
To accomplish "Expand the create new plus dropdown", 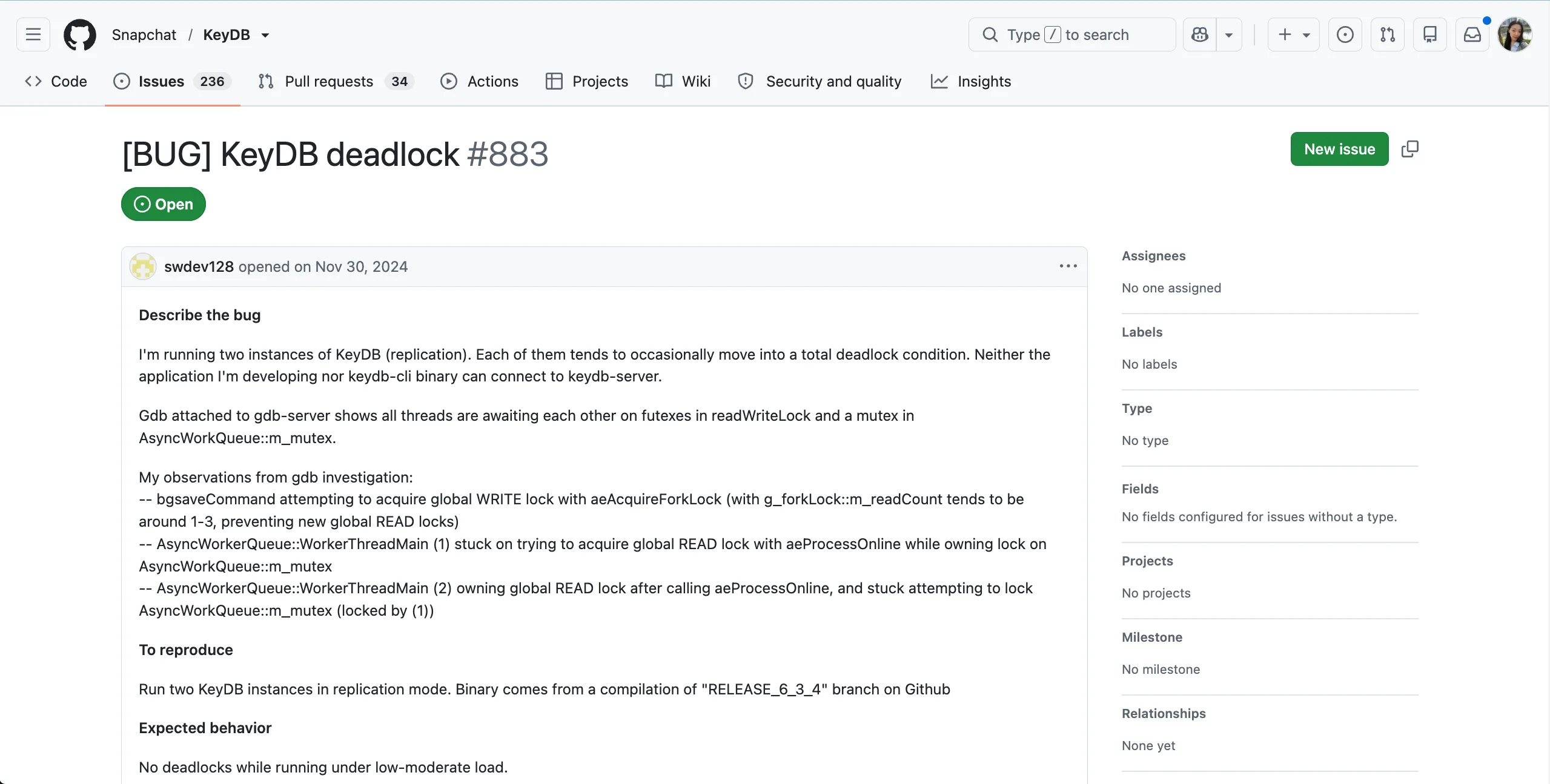I will 1293,35.
